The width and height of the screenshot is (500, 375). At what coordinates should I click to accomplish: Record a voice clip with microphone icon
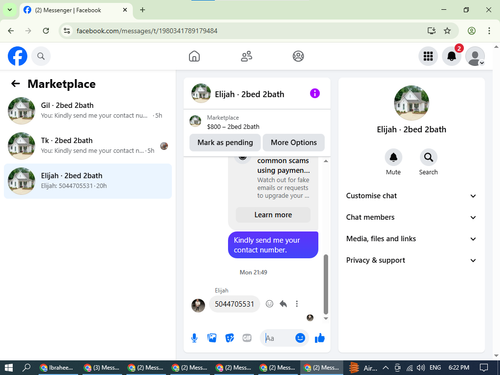pos(194,338)
